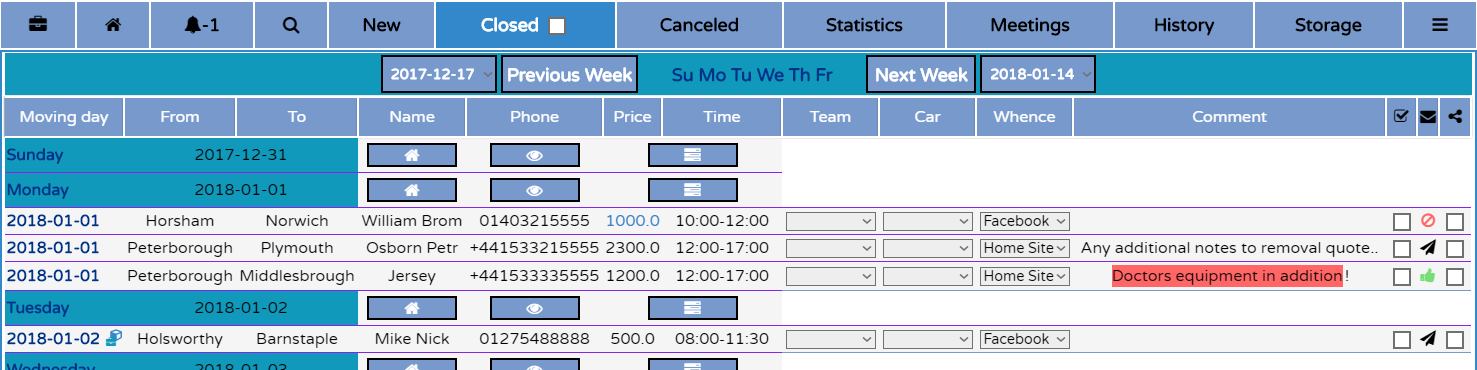
Task: Click the Previous Week button
Action: tap(569, 75)
